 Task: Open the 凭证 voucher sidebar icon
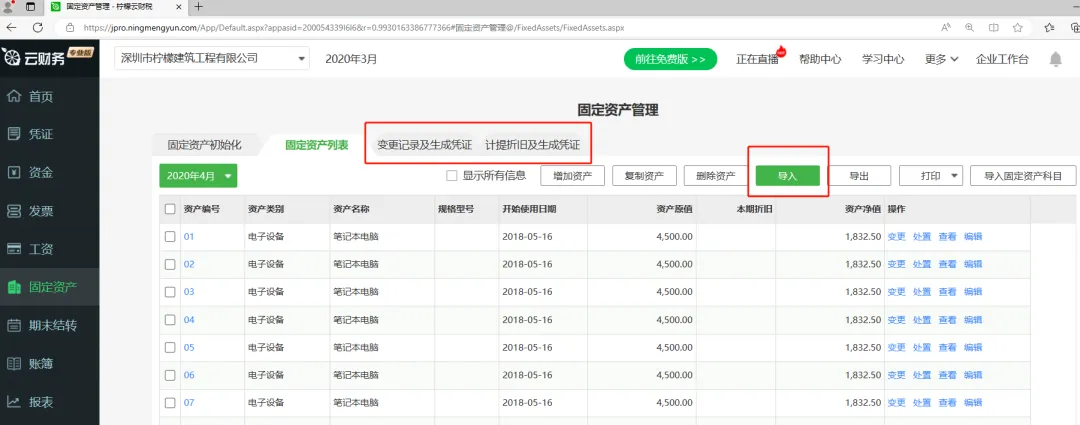pyautogui.click(x=14, y=134)
